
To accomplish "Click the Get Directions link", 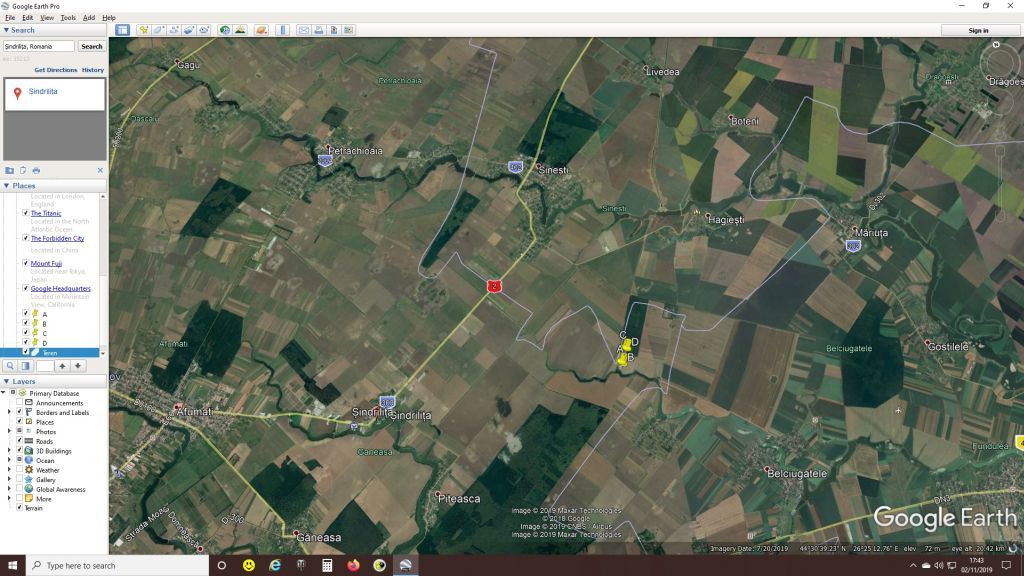I will pos(55,70).
